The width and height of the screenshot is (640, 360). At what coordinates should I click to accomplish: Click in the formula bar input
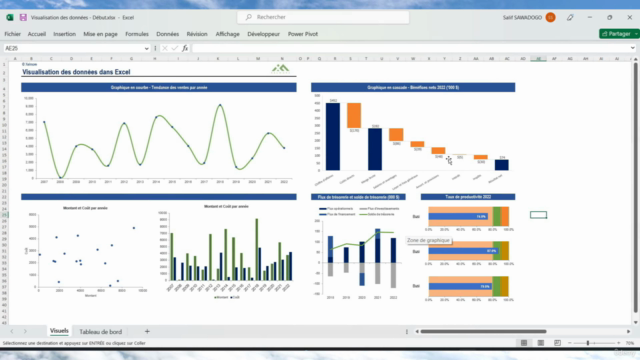pos(410,48)
